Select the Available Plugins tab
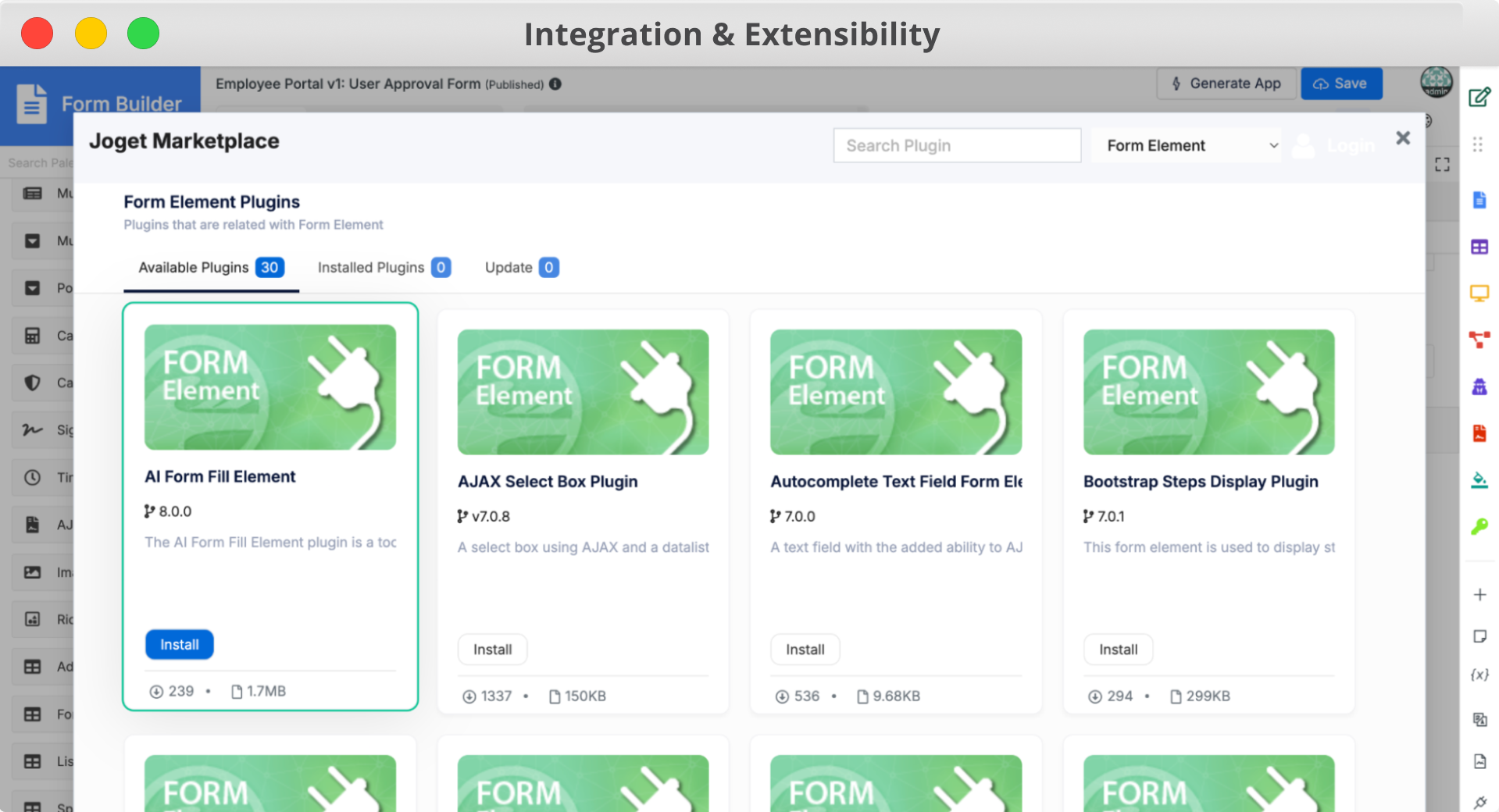Image resolution: width=1499 pixels, height=812 pixels. click(211, 268)
